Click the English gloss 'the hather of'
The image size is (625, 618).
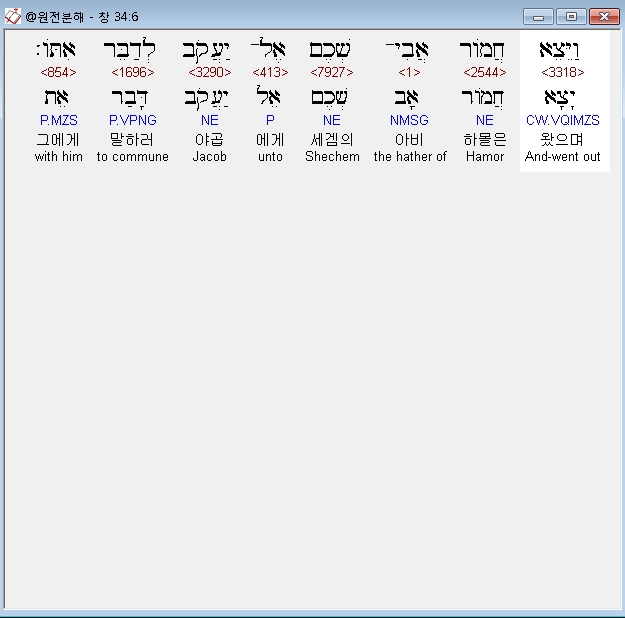(x=410, y=156)
